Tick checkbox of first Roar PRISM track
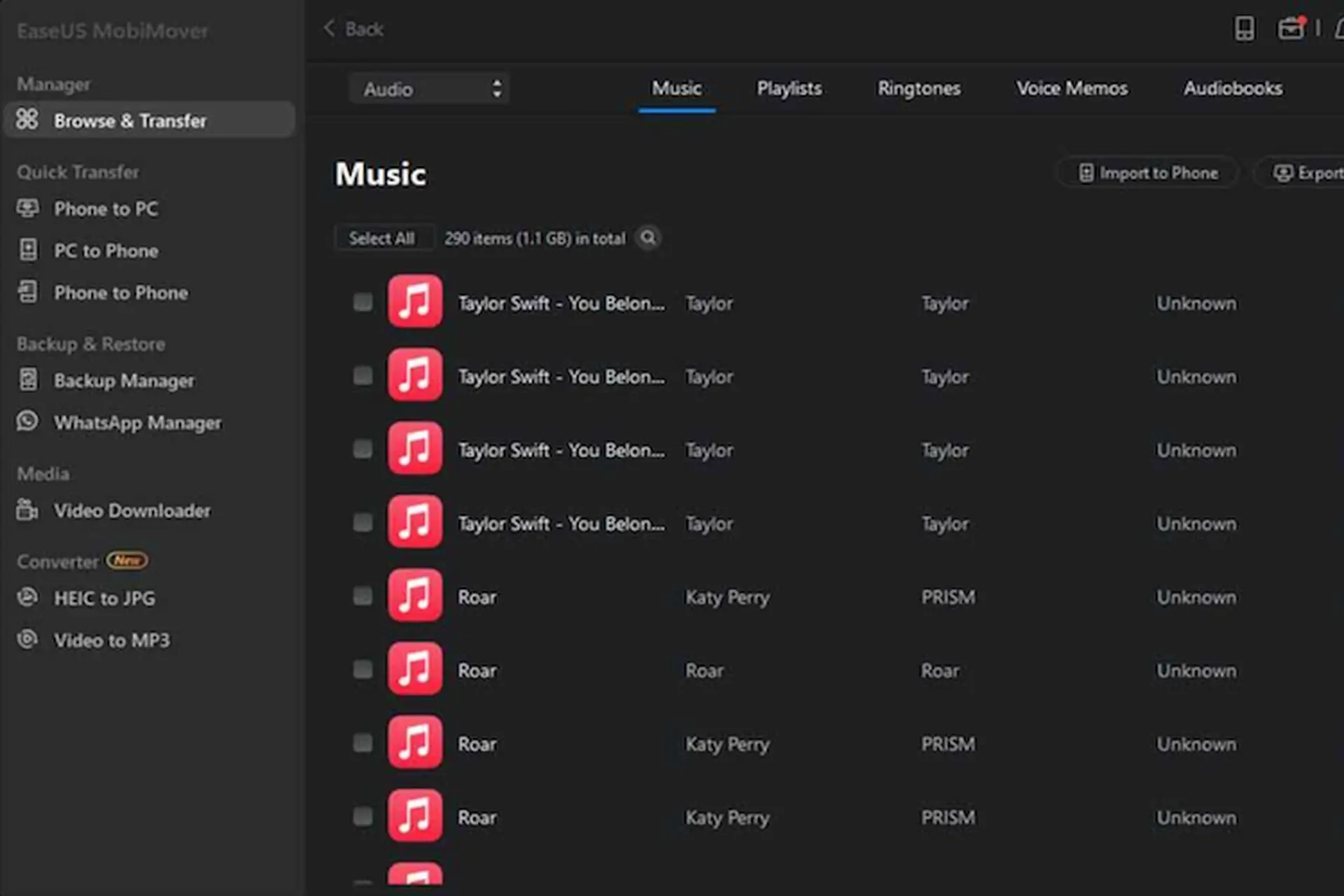The width and height of the screenshot is (1344, 896). pyautogui.click(x=363, y=596)
